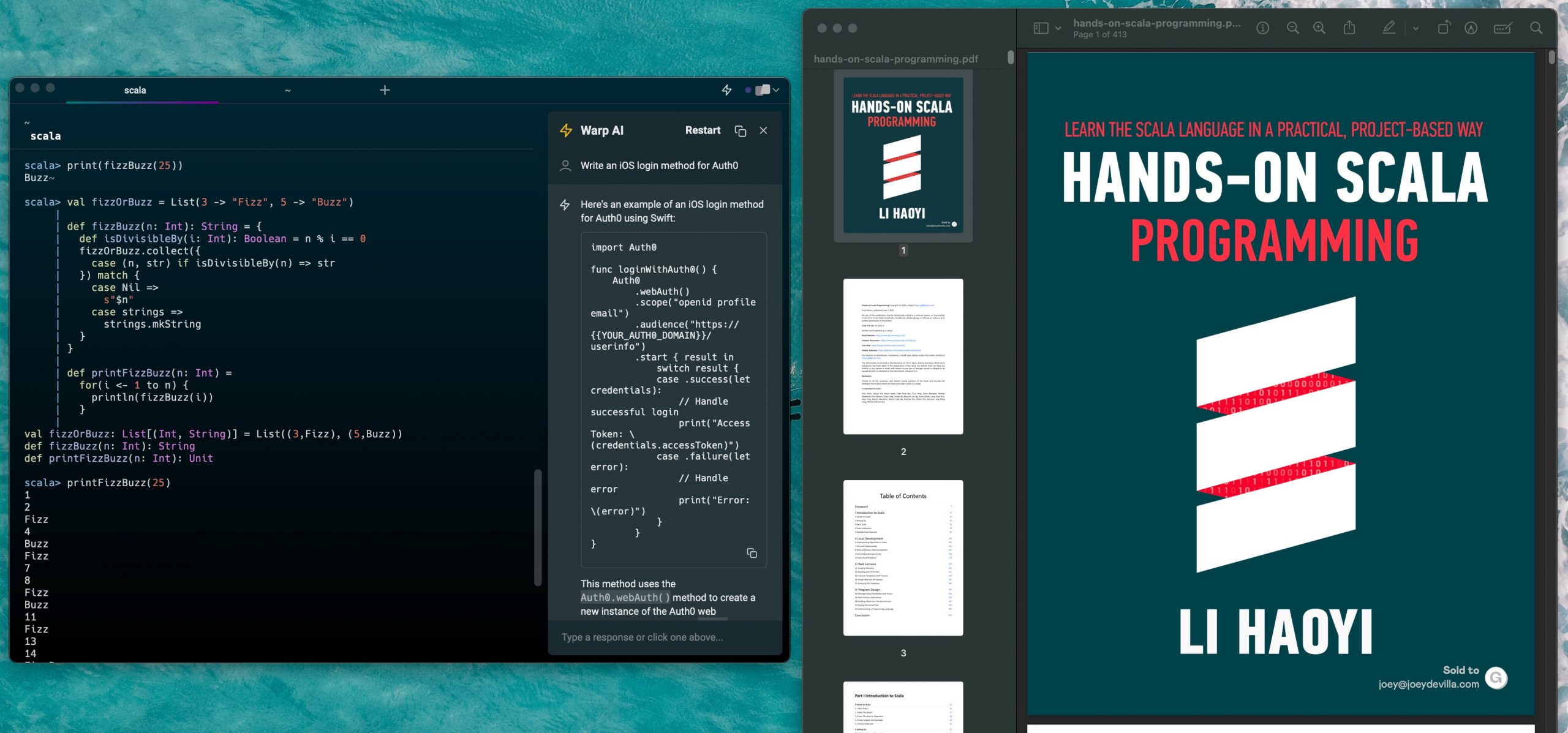Click the 'printFizzBuzz(25)' command line
Image resolution: width=1568 pixels, height=733 pixels.
point(119,483)
